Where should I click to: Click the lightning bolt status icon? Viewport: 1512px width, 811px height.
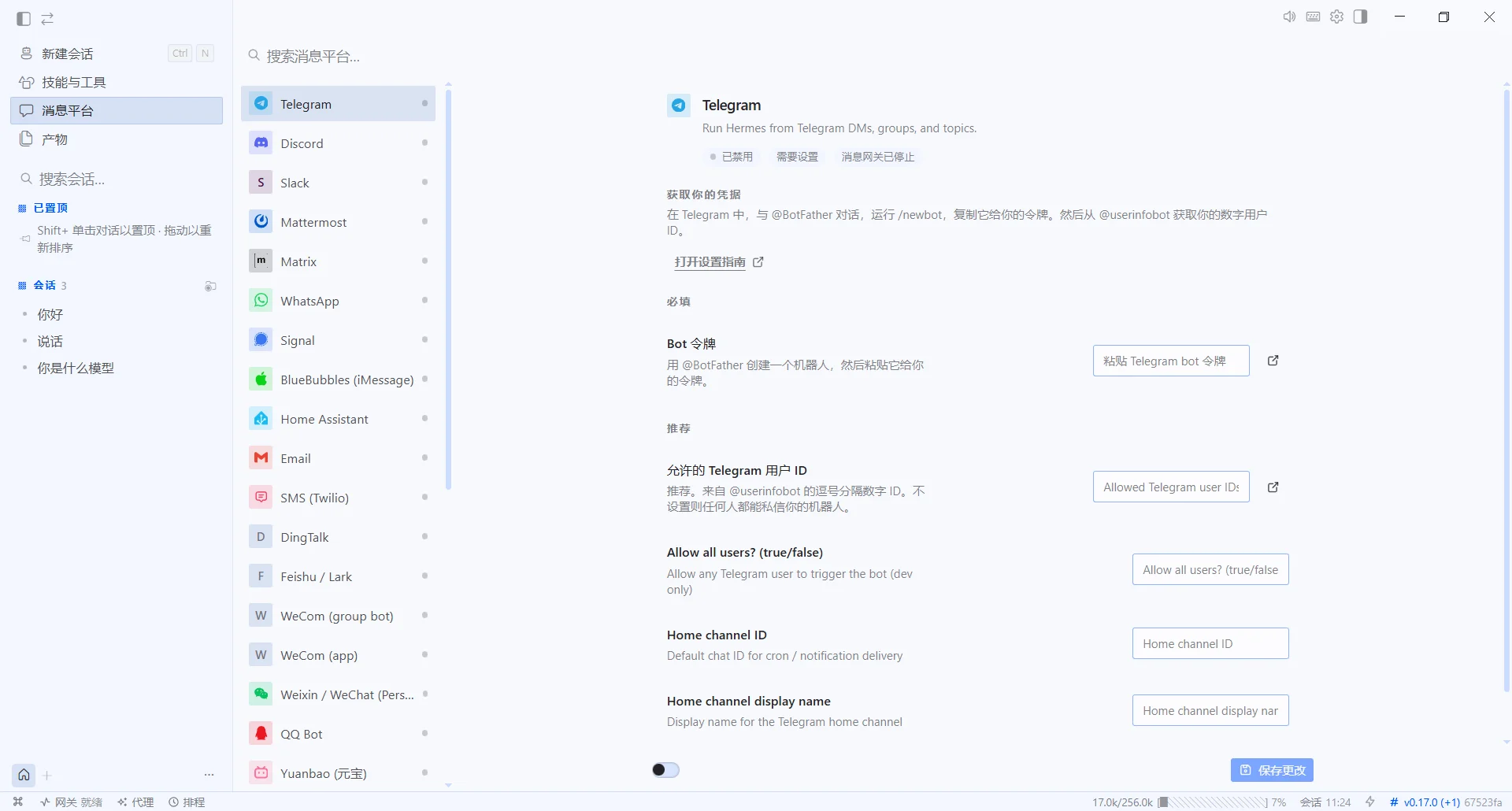(x=1370, y=802)
